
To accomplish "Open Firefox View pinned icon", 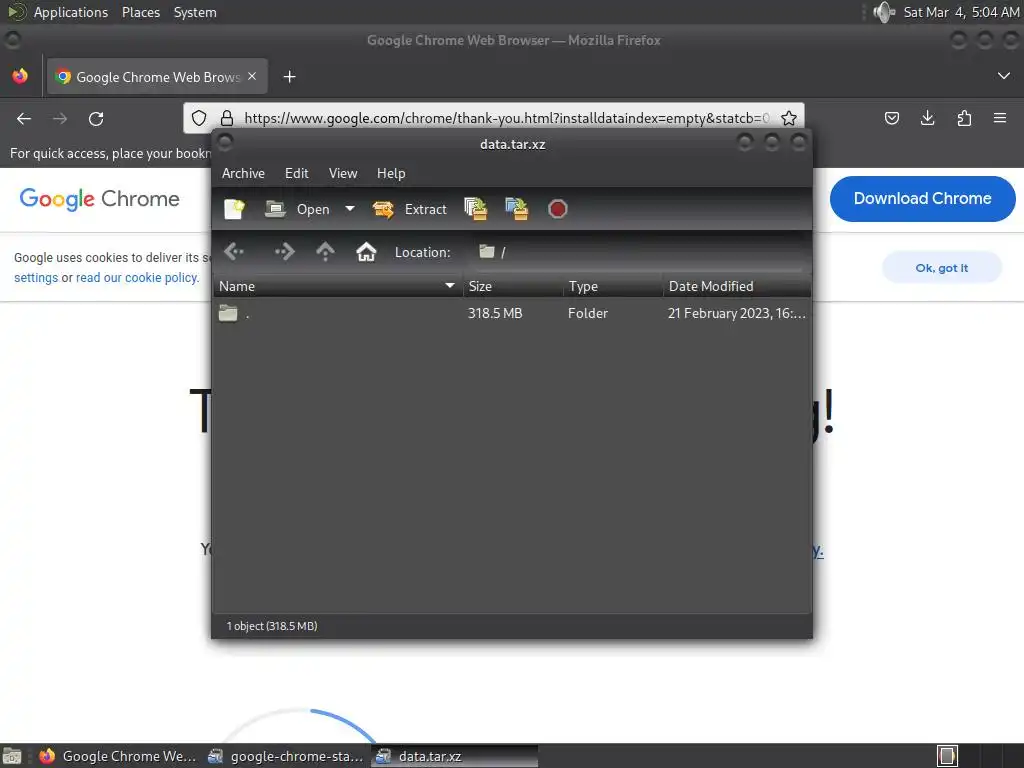I will 20,76.
